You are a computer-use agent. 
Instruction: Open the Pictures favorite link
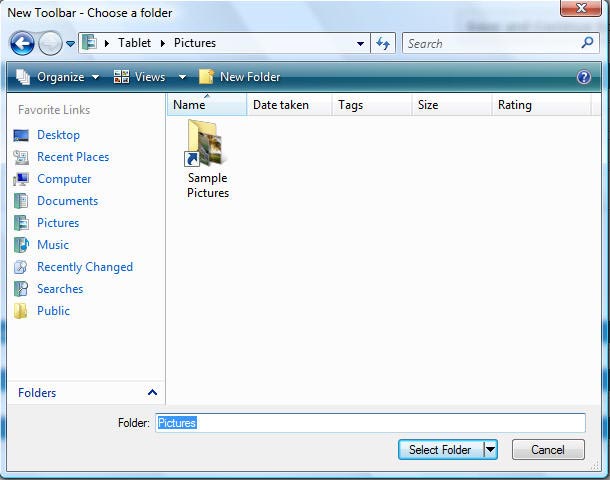point(58,223)
